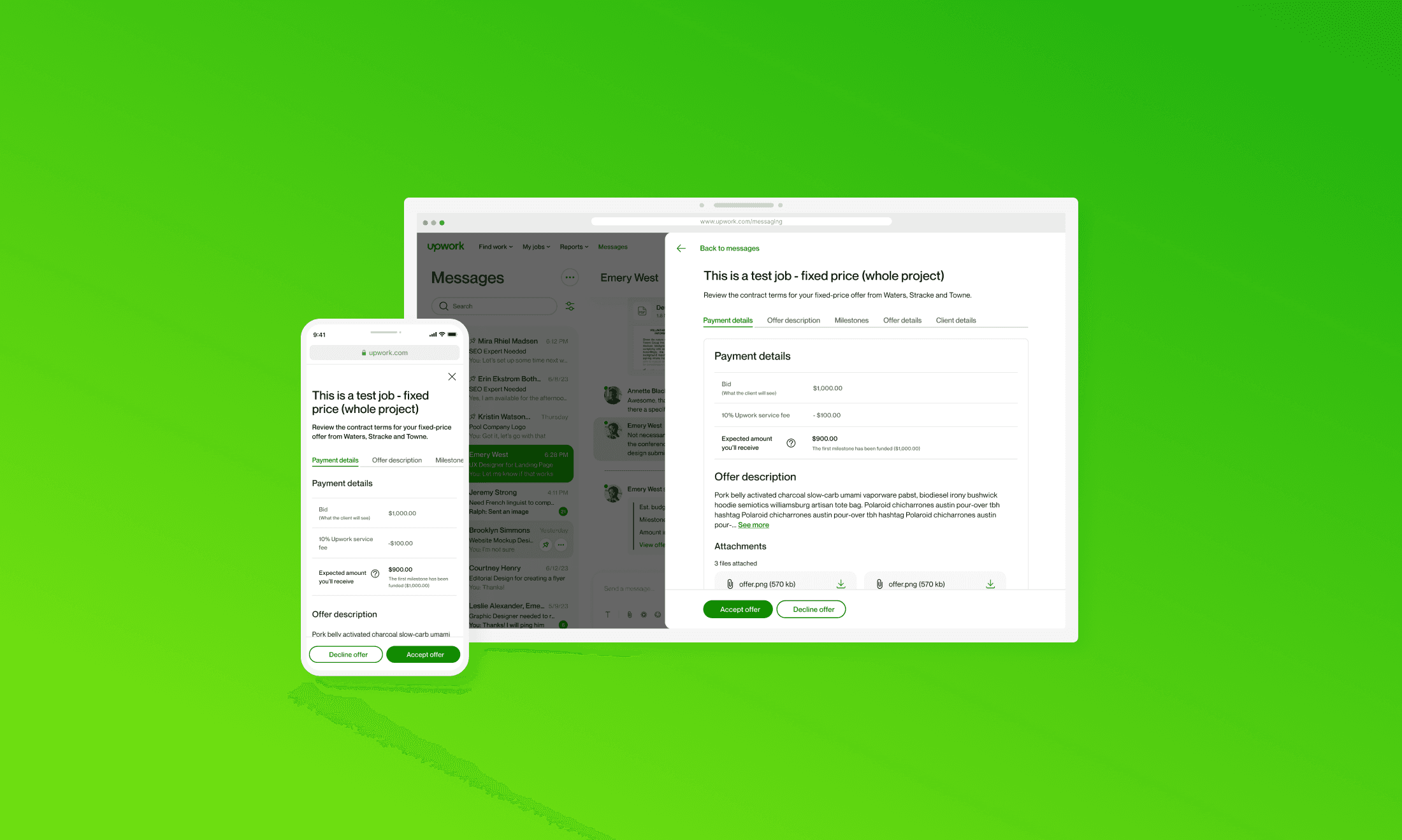Click Find work dropdown in navigation

tap(493, 247)
